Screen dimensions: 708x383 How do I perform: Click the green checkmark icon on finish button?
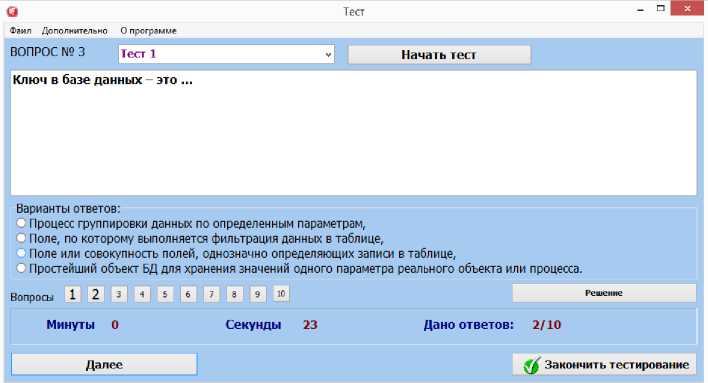click(x=531, y=365)
